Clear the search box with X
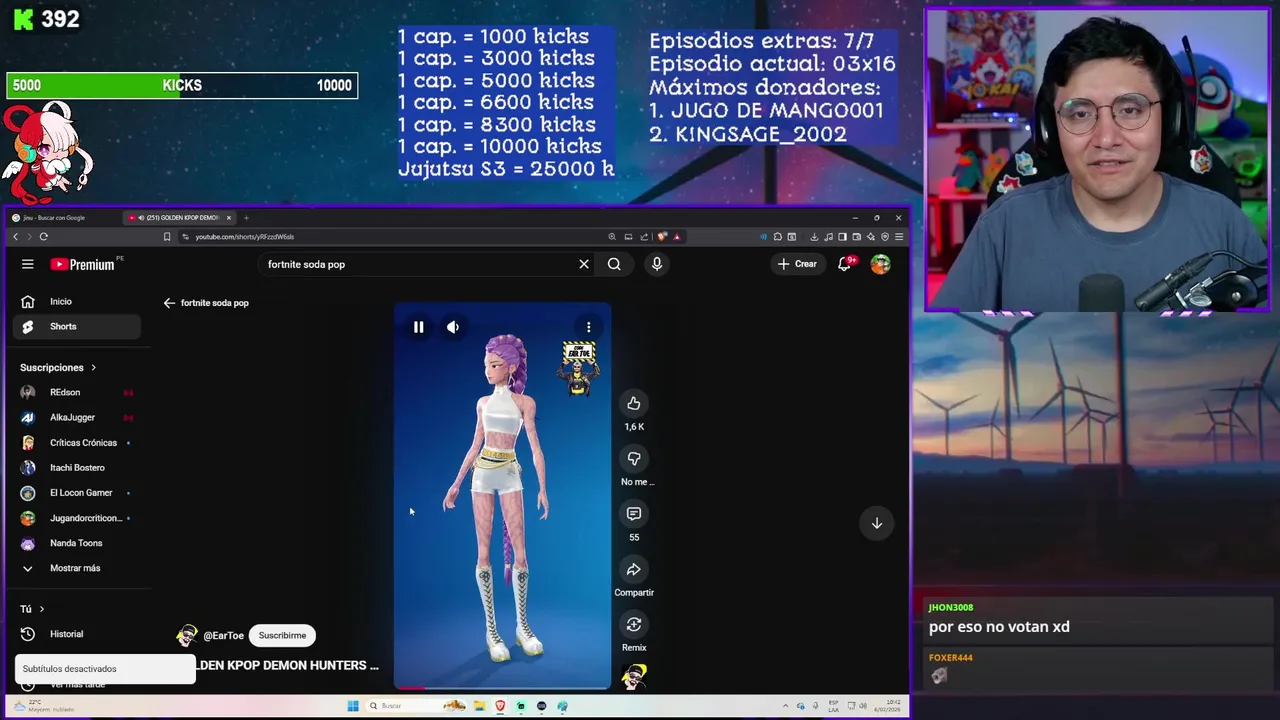 (x=584, y=264)
